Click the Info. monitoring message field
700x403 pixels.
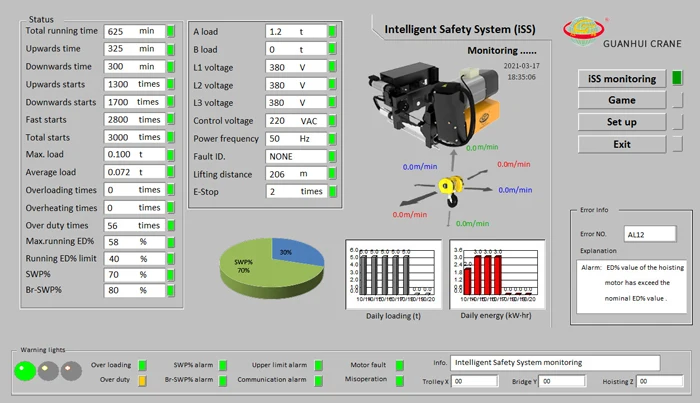tap(555, 363)
